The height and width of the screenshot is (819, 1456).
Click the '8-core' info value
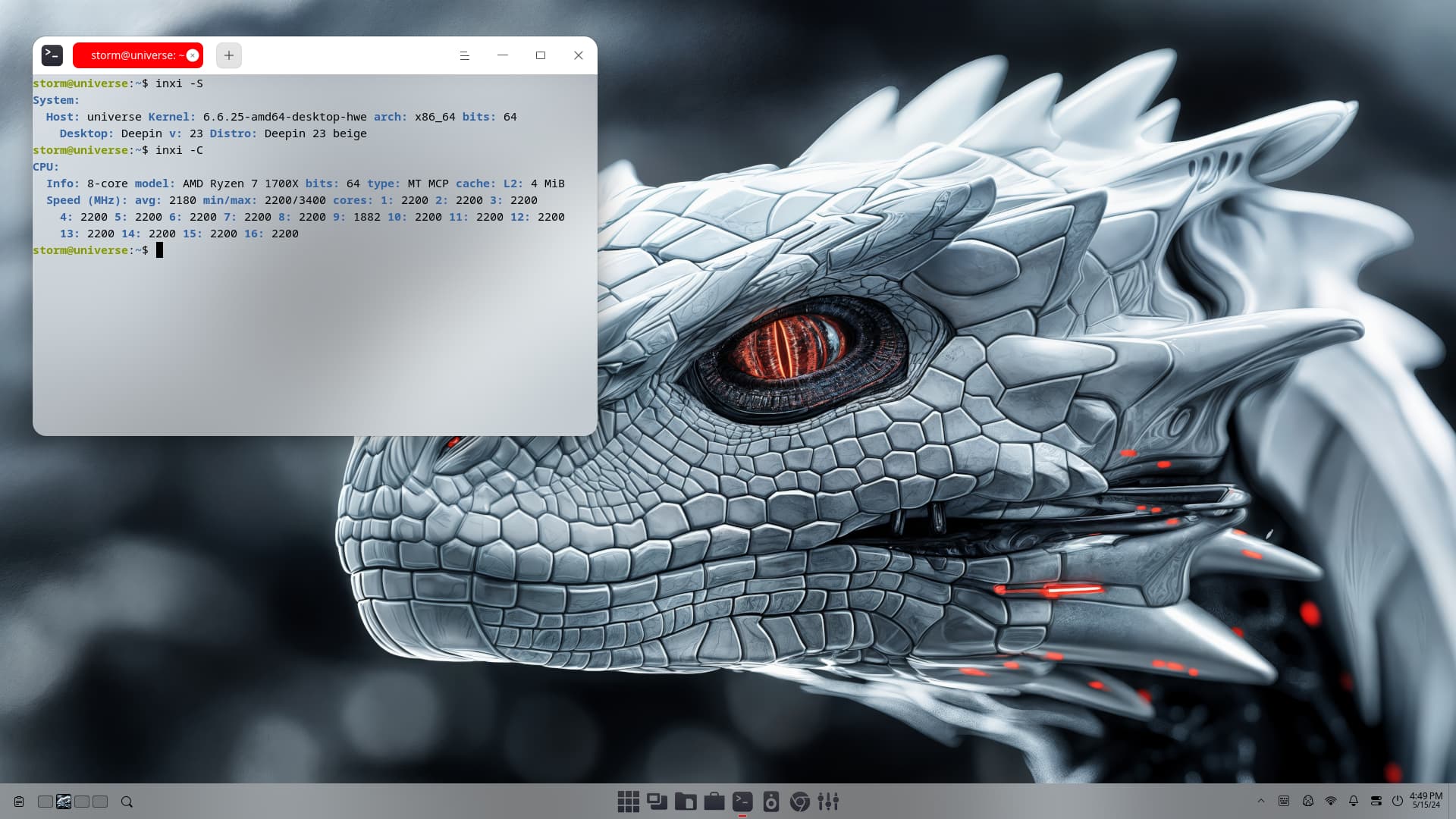[x=108, y=184]
